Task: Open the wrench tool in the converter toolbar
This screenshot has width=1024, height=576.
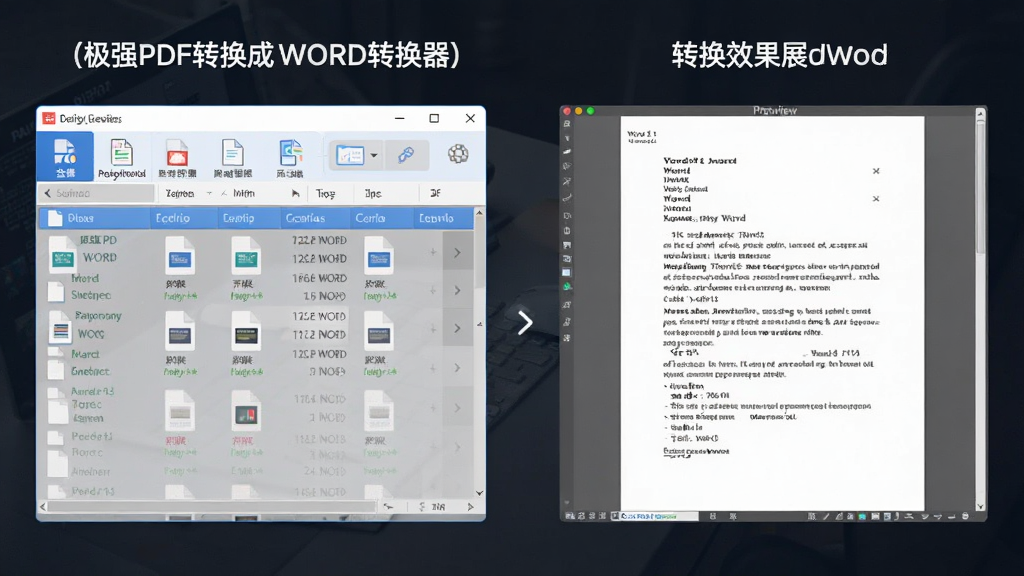Action: coord(406,155)
